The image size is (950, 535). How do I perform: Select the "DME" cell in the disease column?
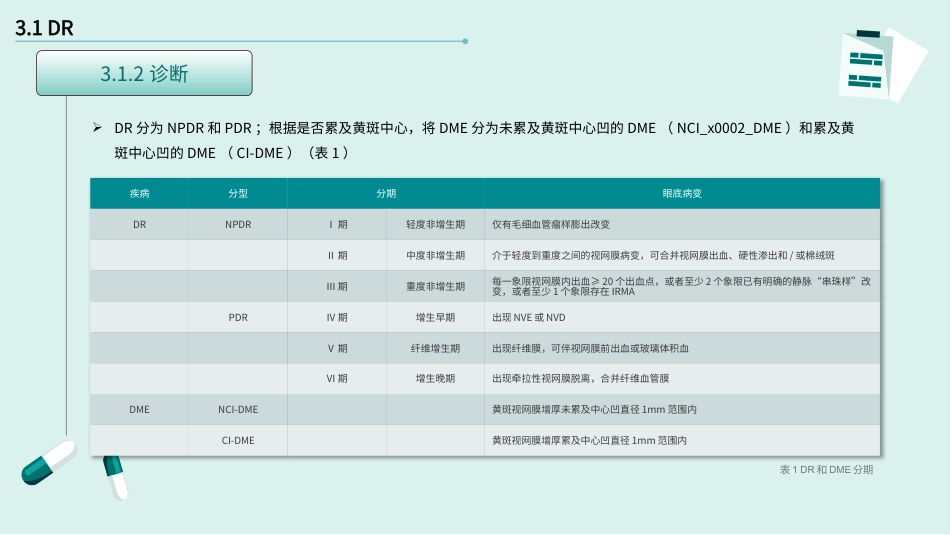point(139,410)
